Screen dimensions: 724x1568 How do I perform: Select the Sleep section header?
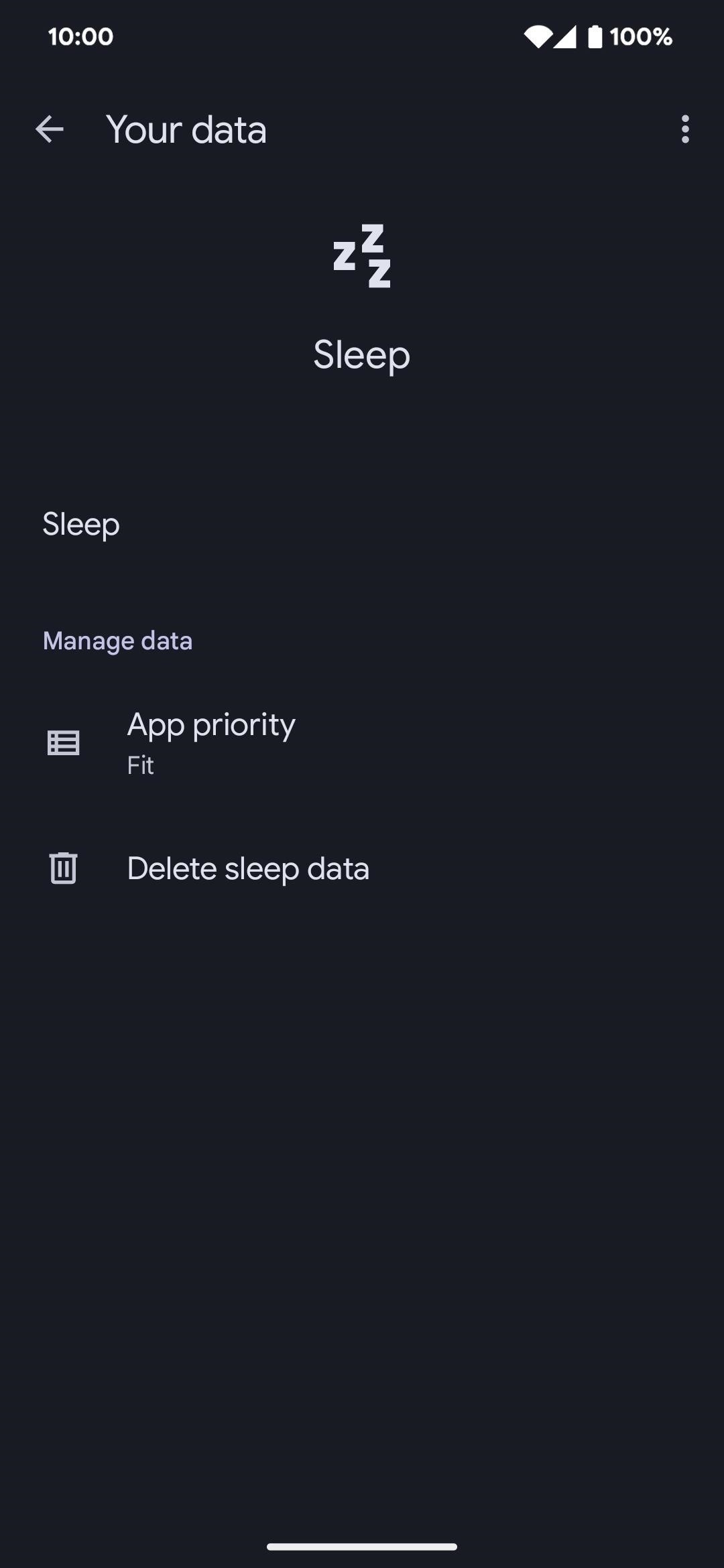click(x=81, y=525)
